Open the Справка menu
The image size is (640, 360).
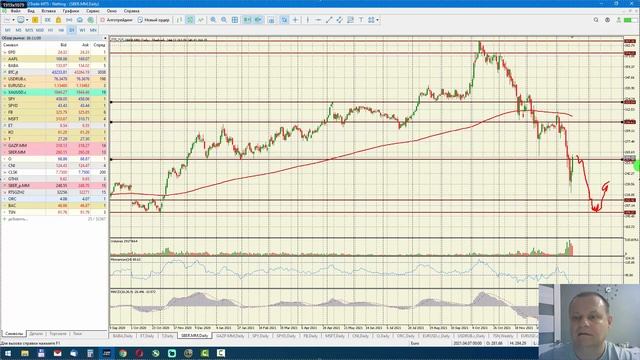click(131, 11)
